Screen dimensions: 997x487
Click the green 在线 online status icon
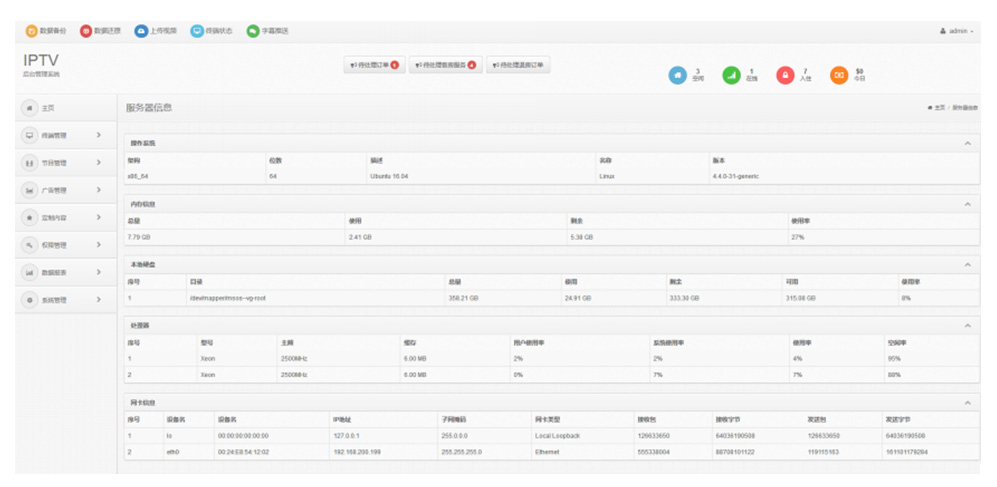tap(731, 75)
